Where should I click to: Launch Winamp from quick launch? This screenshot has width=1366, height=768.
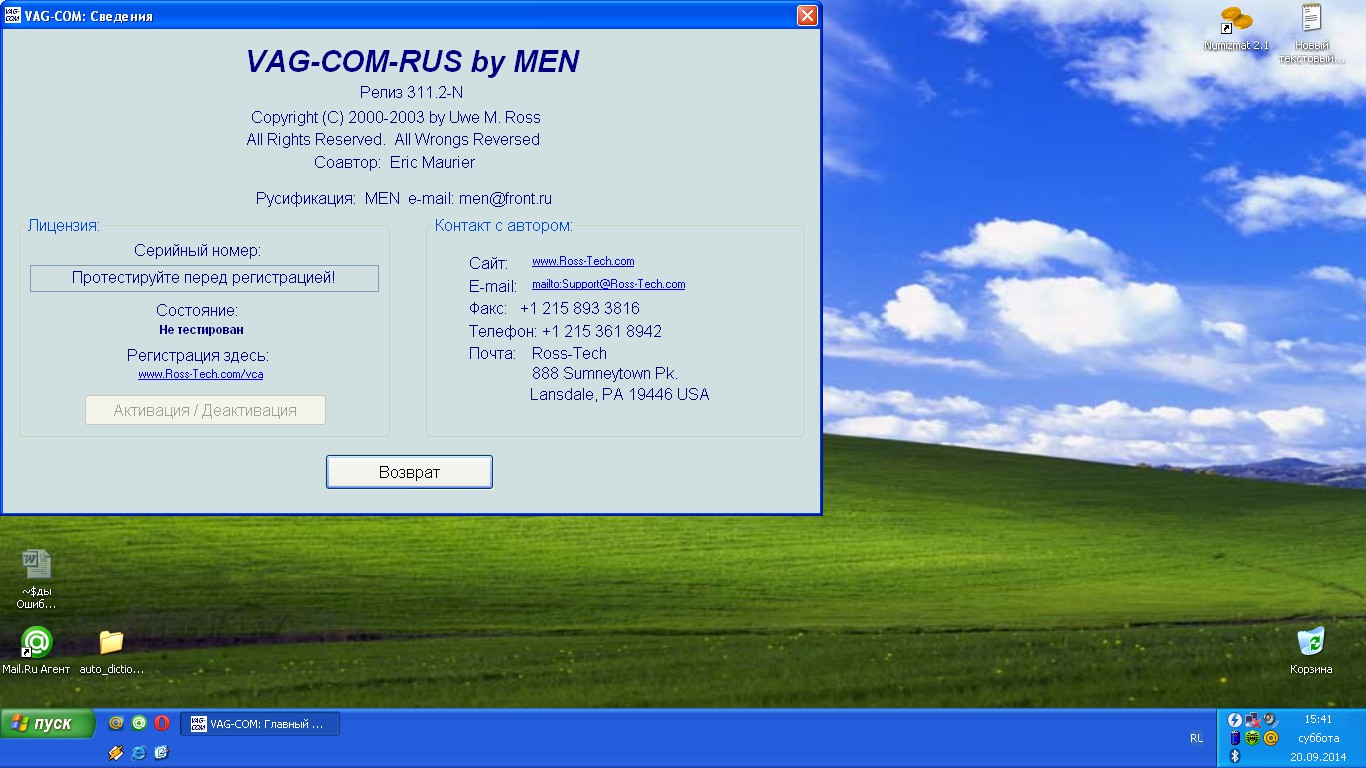[116, 752]
